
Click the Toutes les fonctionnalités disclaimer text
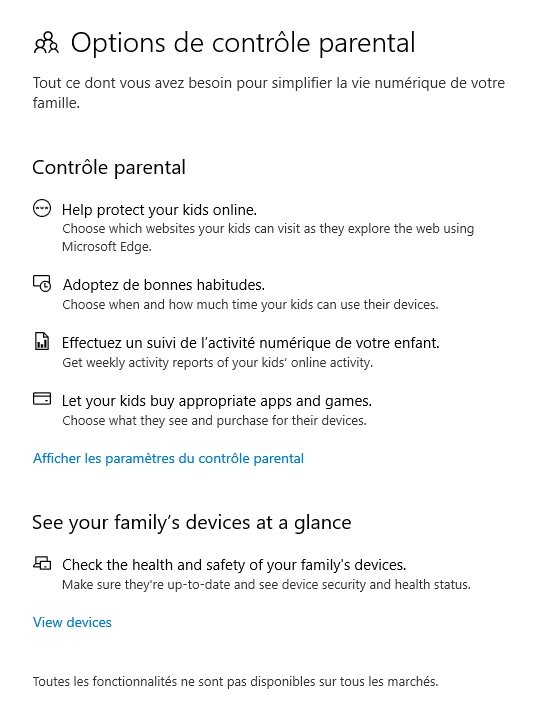tap(235, 682)
